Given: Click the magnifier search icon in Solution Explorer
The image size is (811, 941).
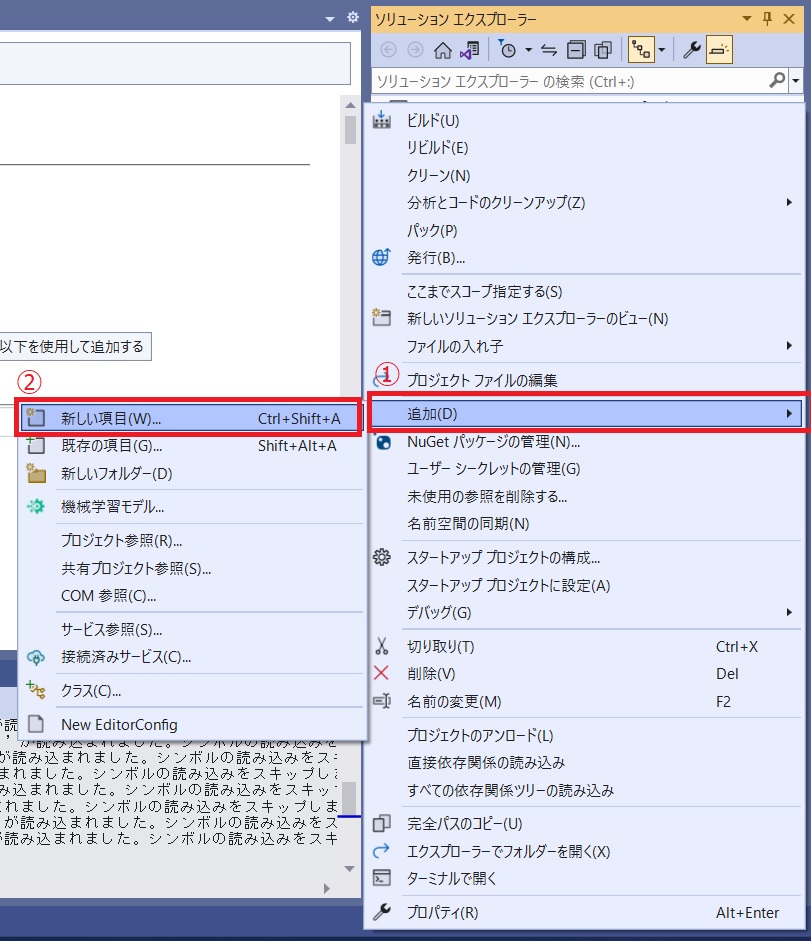Looking at the screenshot, I should [x=777, y=81].
